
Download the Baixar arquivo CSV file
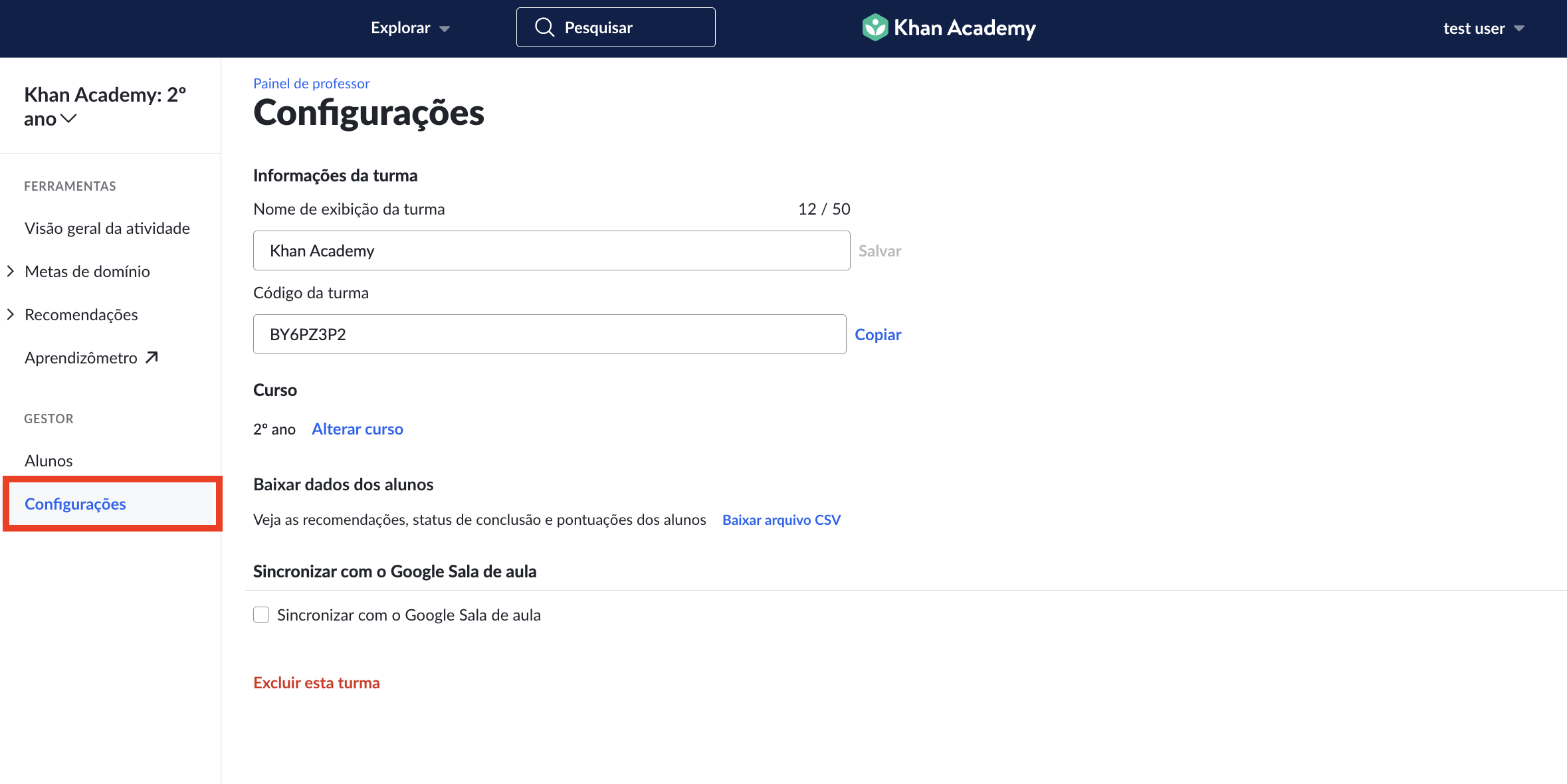click(x=782, y=520)
